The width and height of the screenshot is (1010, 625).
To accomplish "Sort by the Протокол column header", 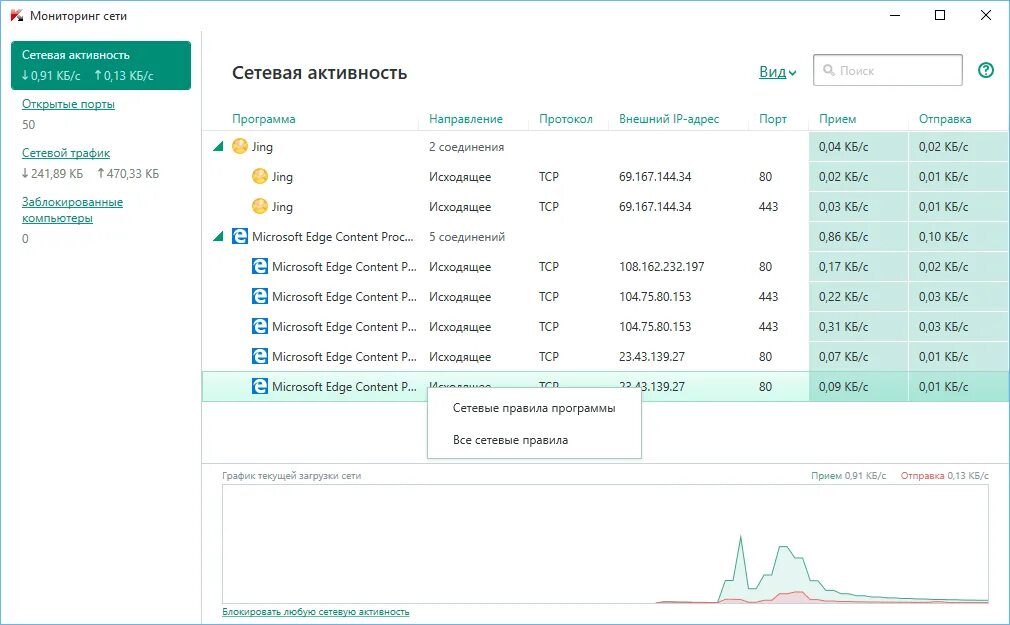I will pyautogui.click(x=566, y=119).
